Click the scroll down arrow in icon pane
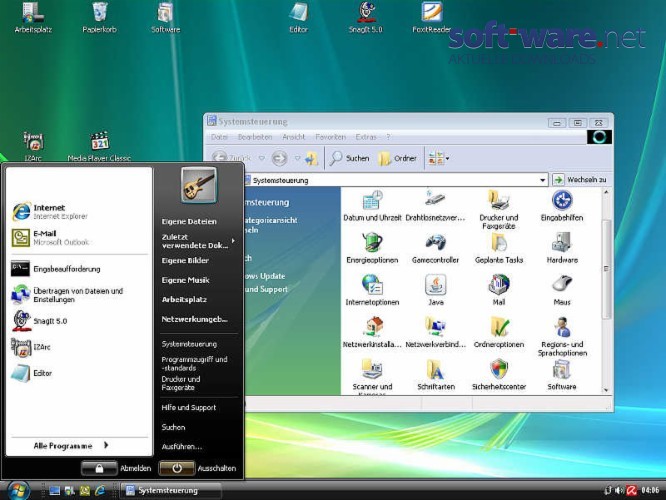Image resolution: width=666 pixels, height=500 pixels. coord(606,390)
